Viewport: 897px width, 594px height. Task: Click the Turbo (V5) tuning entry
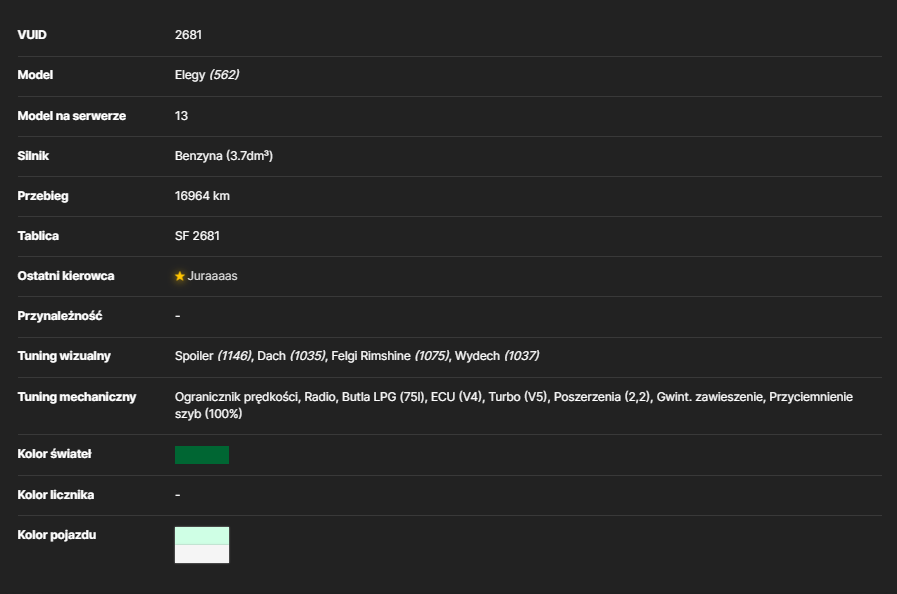518,397
